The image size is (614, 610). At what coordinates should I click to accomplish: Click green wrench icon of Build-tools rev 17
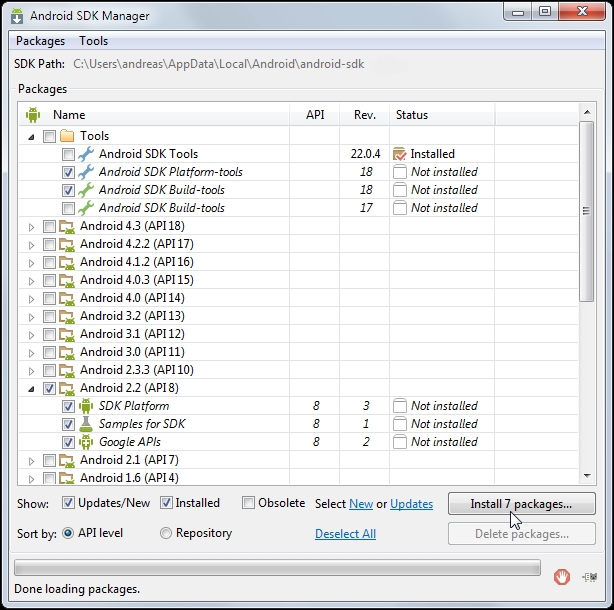(86, 208)
